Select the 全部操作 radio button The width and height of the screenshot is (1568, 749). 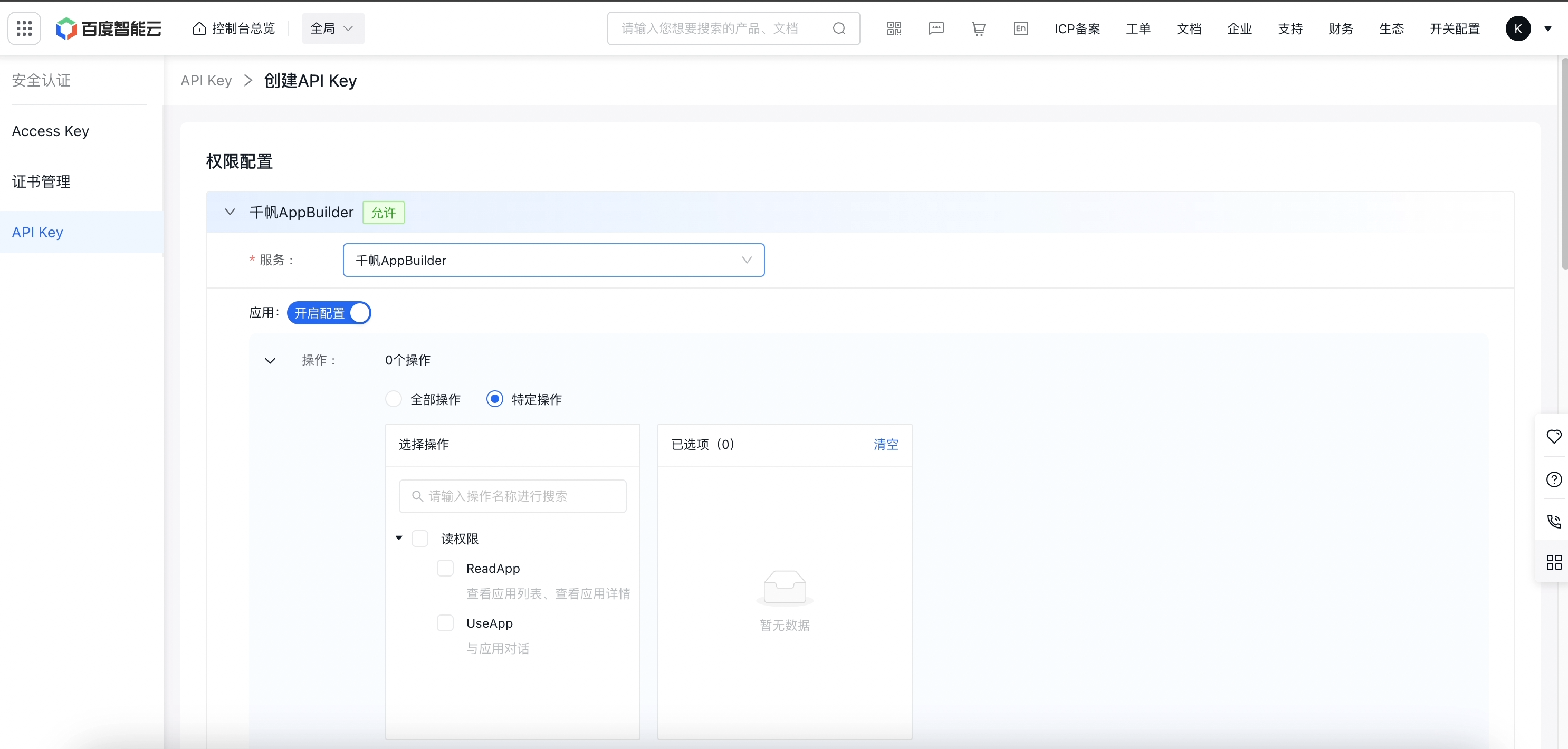tap(393, 399)
